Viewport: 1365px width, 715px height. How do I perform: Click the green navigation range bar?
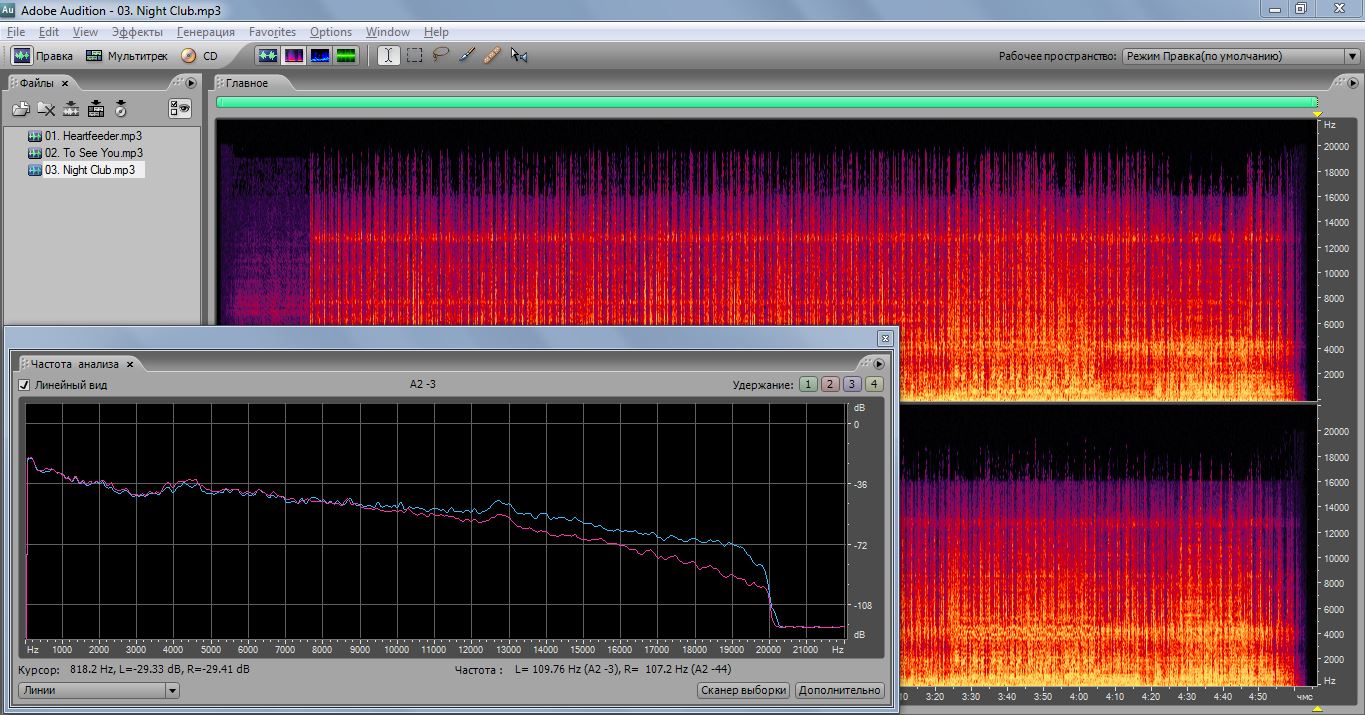(x=766, y=102)
